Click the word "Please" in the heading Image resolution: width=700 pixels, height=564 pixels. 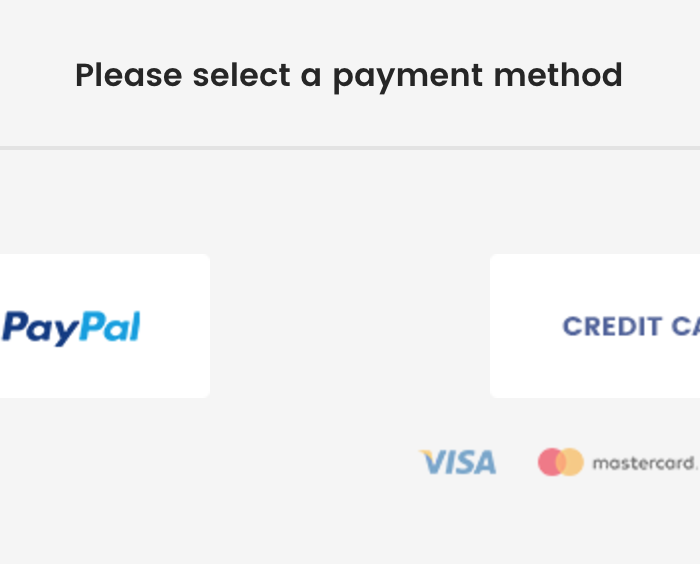(x=129, y=75)
